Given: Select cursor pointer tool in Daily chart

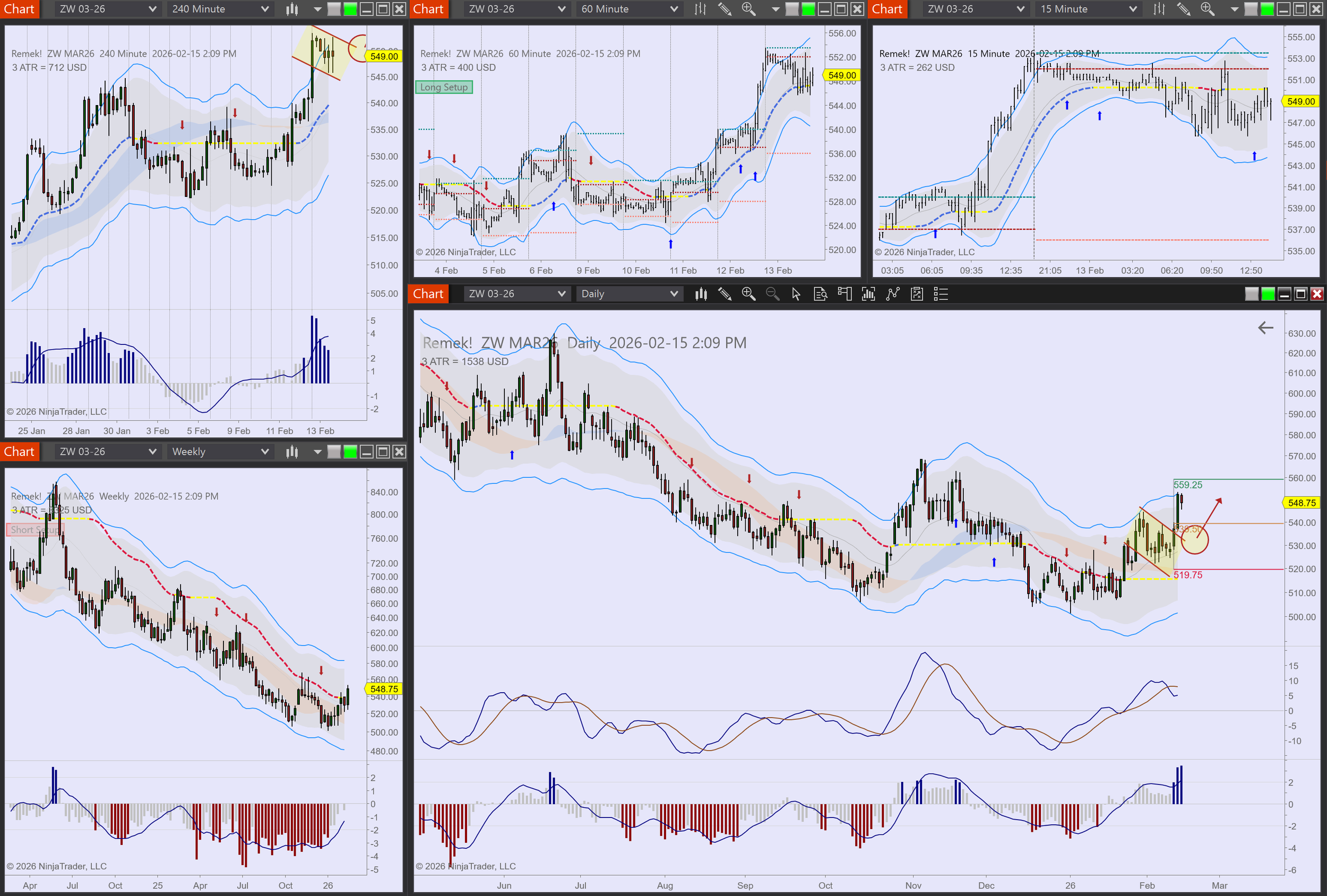Looking at the screenshot, I should 796,294.
